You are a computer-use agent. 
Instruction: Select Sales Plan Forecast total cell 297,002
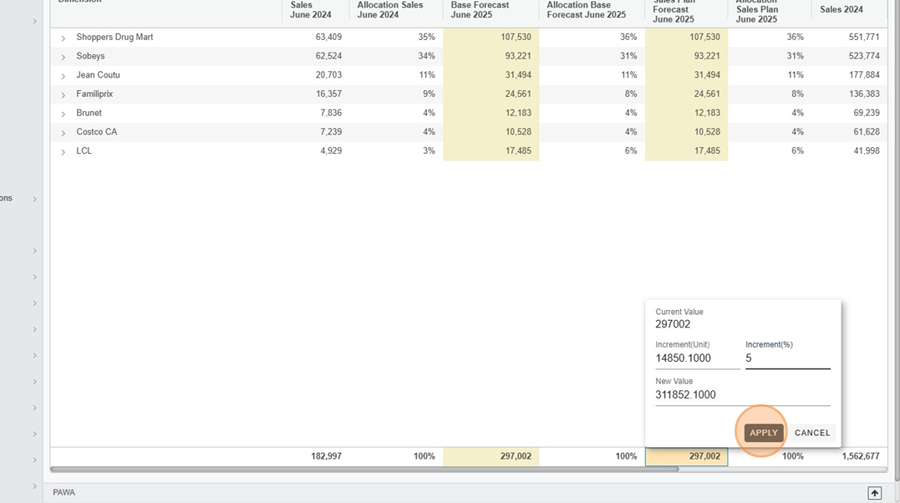click(686, 456)
